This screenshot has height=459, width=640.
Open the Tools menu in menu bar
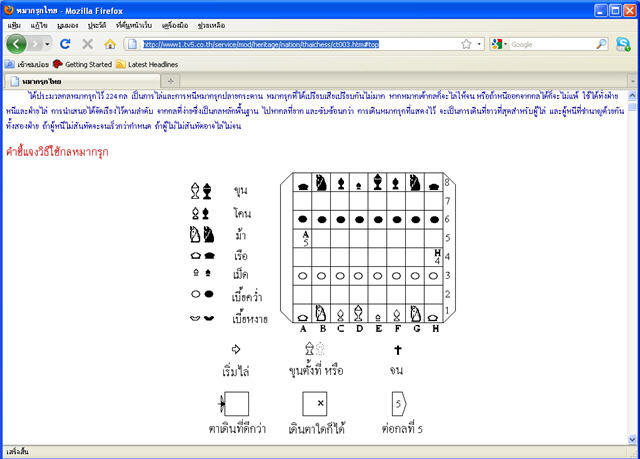pos(175,25)
